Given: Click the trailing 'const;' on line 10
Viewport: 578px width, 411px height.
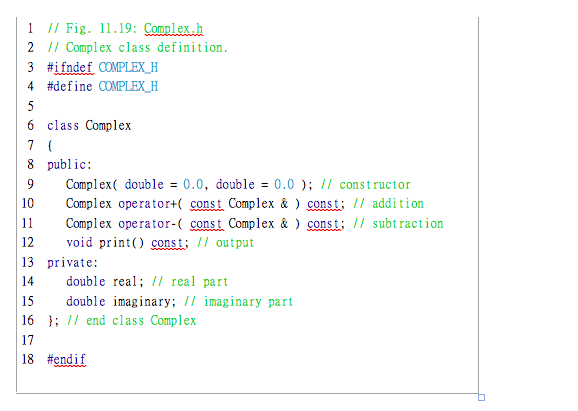Looking at the screenshot, I should click(326, 204).
